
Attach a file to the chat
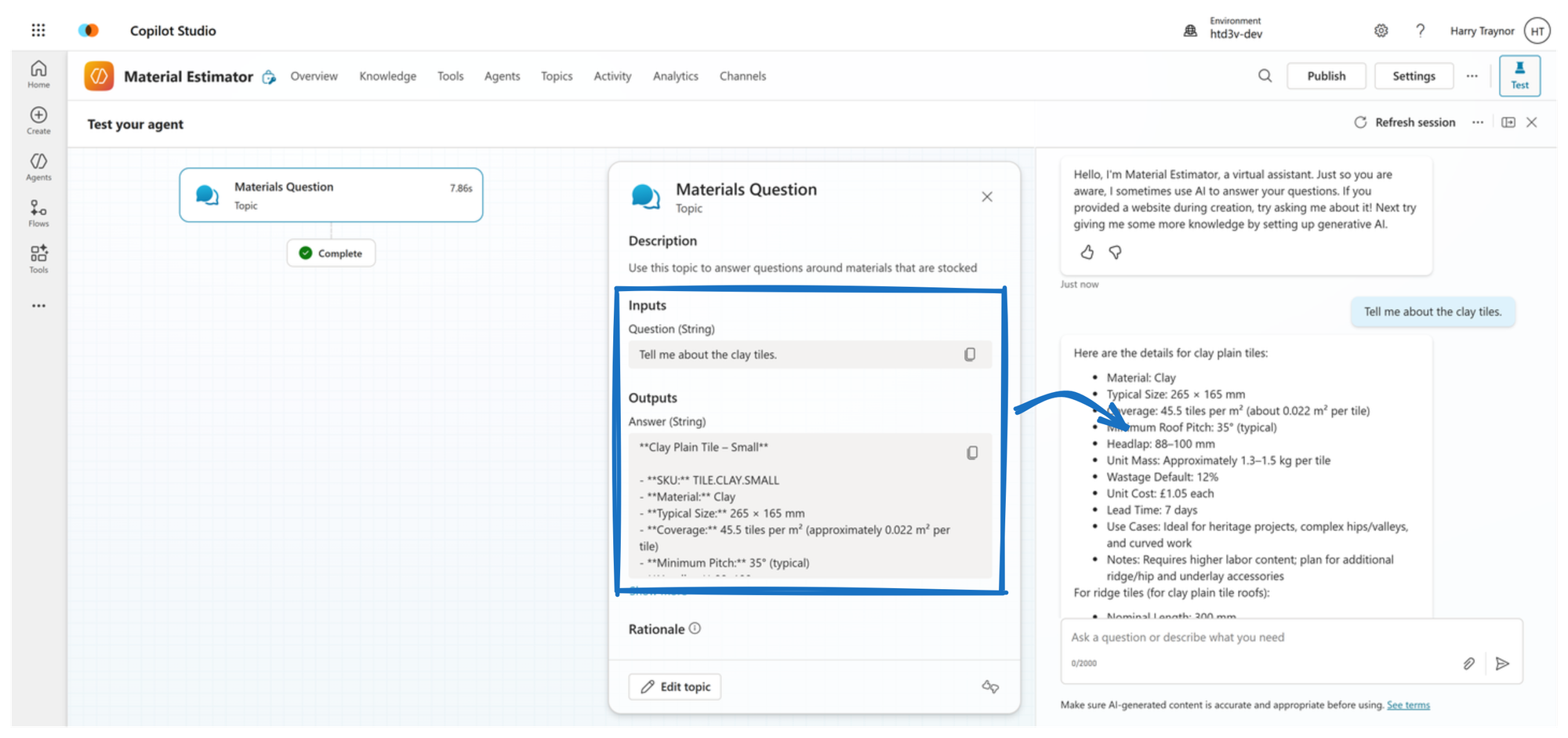click(x=1468, y=663)
